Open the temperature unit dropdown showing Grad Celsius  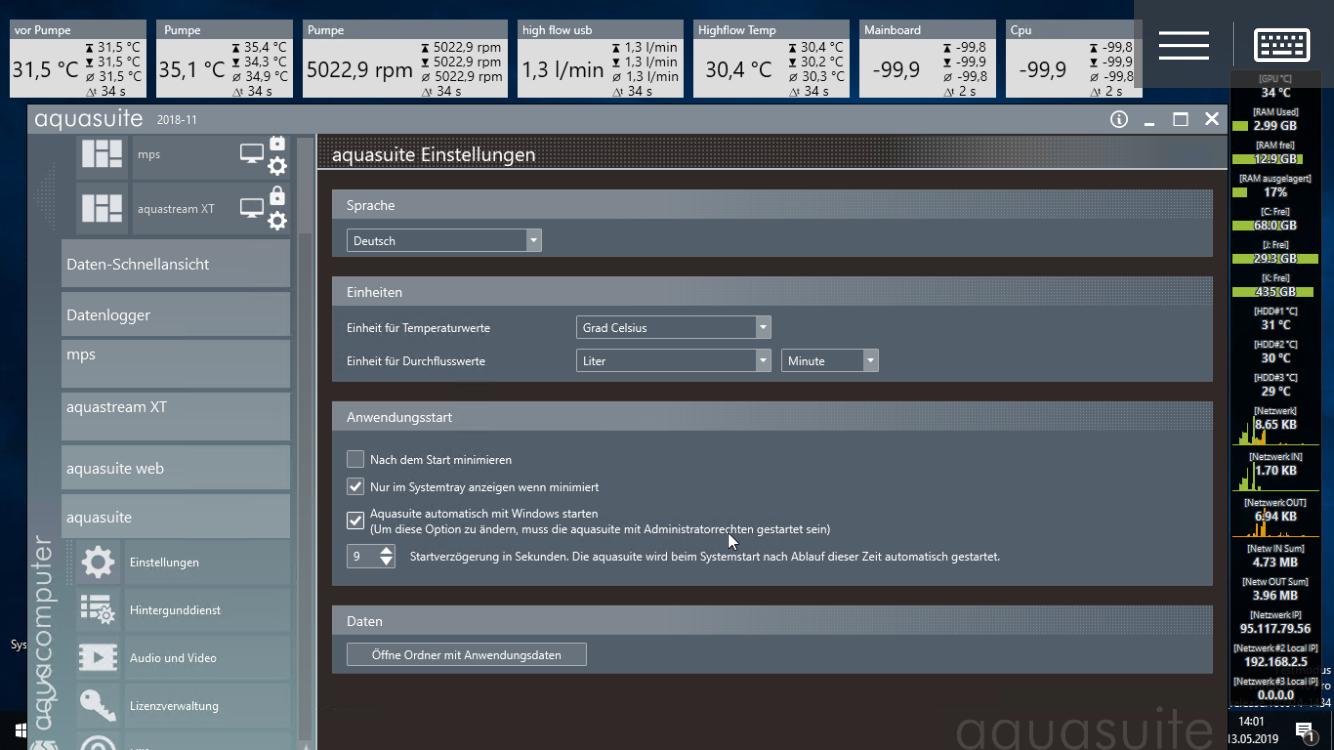pos(674,328)
